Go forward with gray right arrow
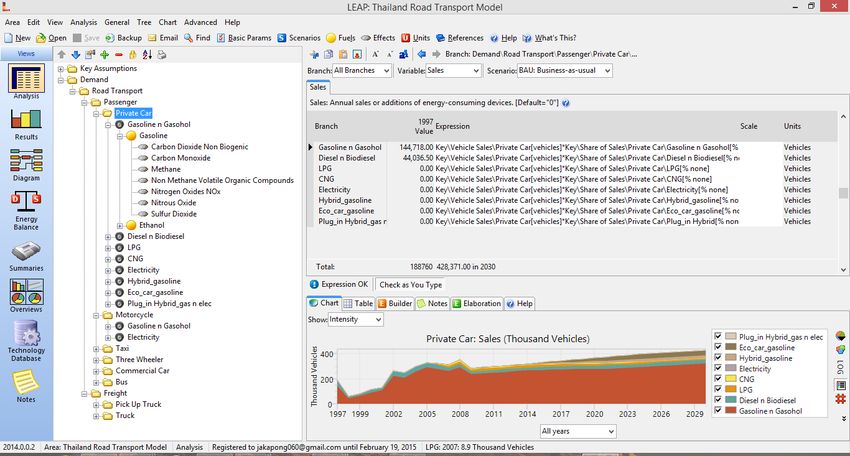Viewport: 850px width, 456px height. [436, 54]
